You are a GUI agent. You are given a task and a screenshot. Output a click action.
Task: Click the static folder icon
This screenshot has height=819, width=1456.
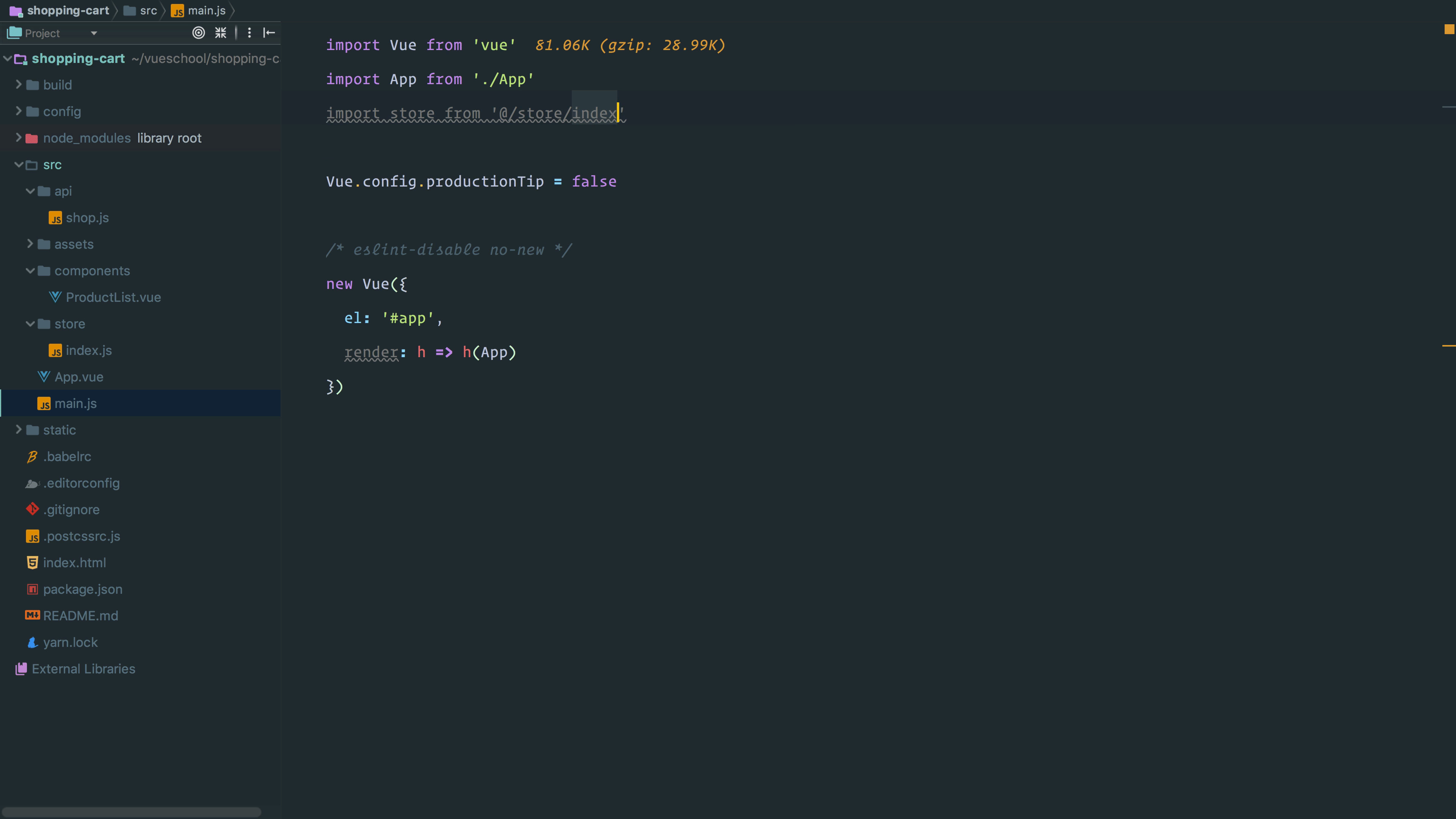[x=32, y=431]
